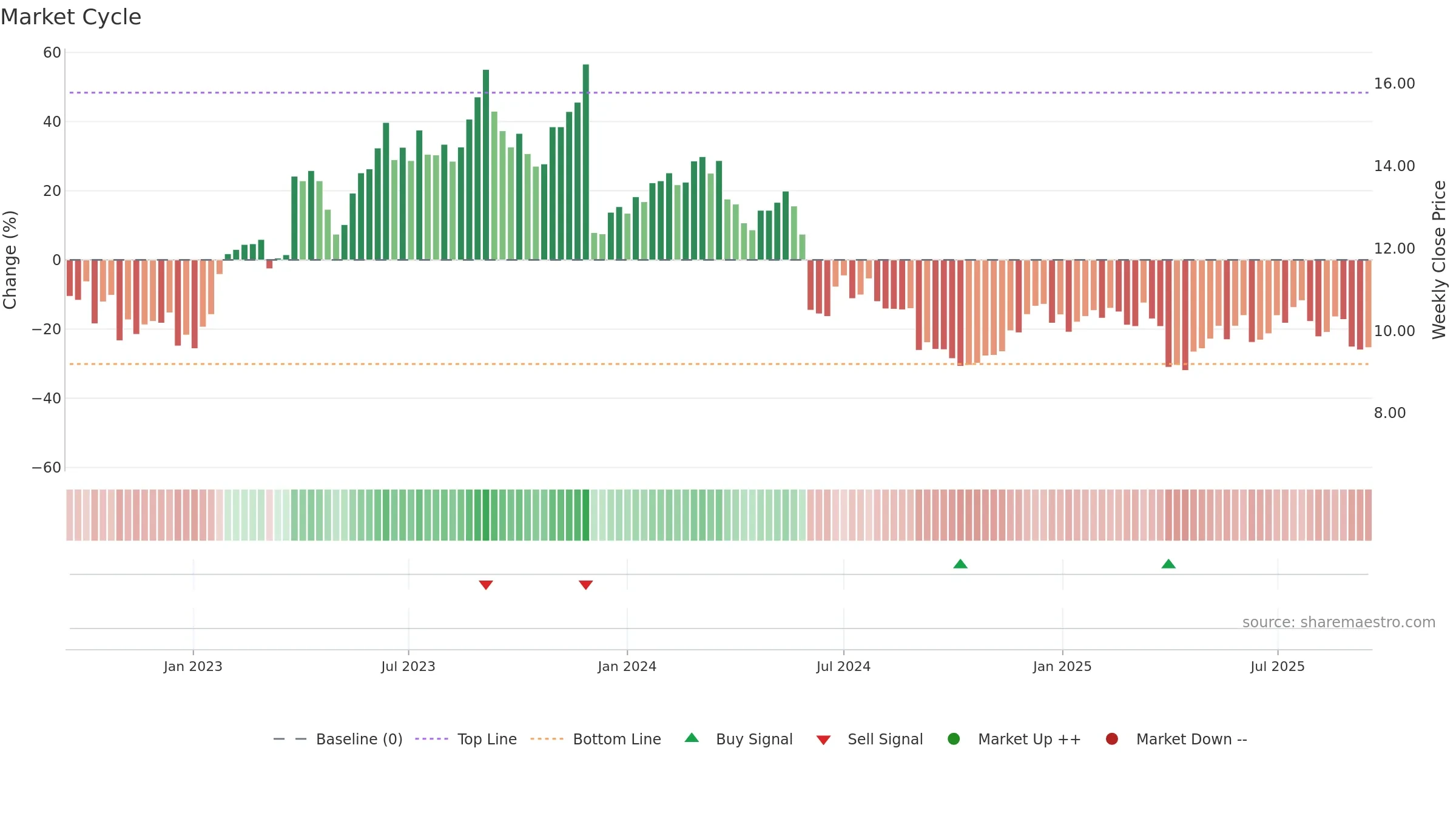Click the Market Up ++ green dot
Viewport: 1456px width, 819px height.
pos(954,739)
